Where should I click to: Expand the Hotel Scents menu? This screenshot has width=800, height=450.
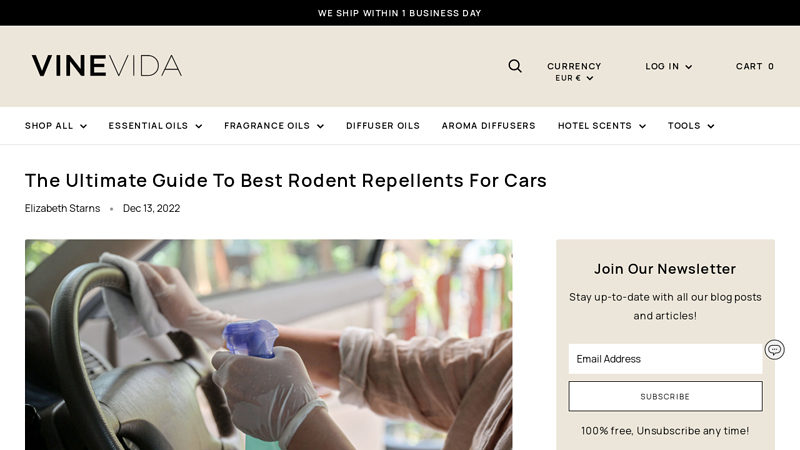pyautogui.click(x=602, y=126)
